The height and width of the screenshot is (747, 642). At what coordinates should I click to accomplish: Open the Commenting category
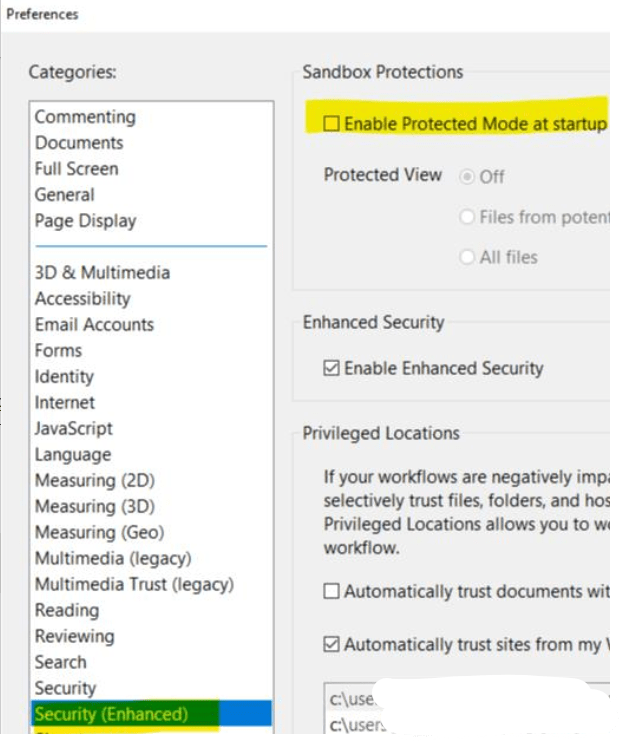[x=85, y=117]
